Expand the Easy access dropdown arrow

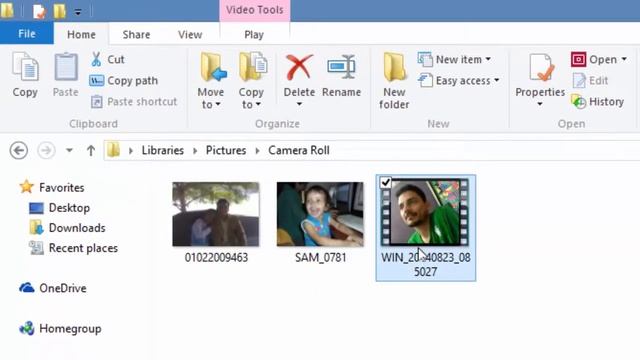[x=497, y=80]
